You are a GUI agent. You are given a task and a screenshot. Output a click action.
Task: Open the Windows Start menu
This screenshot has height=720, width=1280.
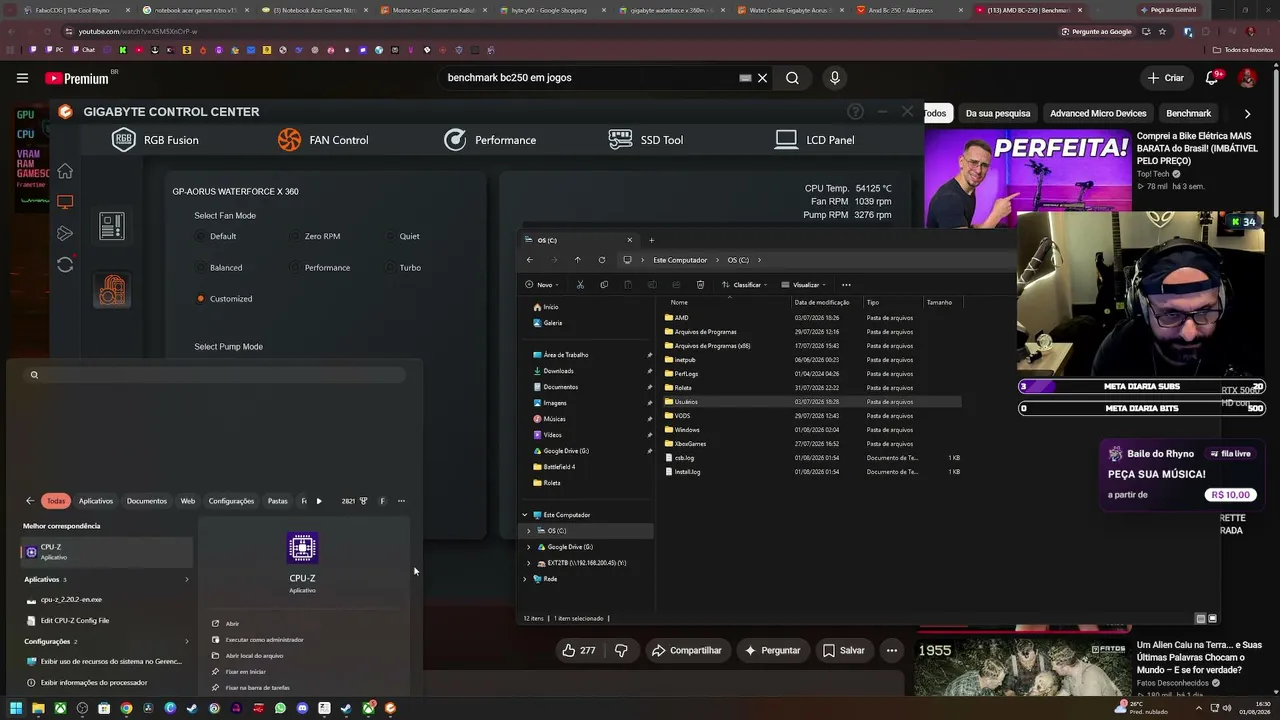(x=16, y=708)
